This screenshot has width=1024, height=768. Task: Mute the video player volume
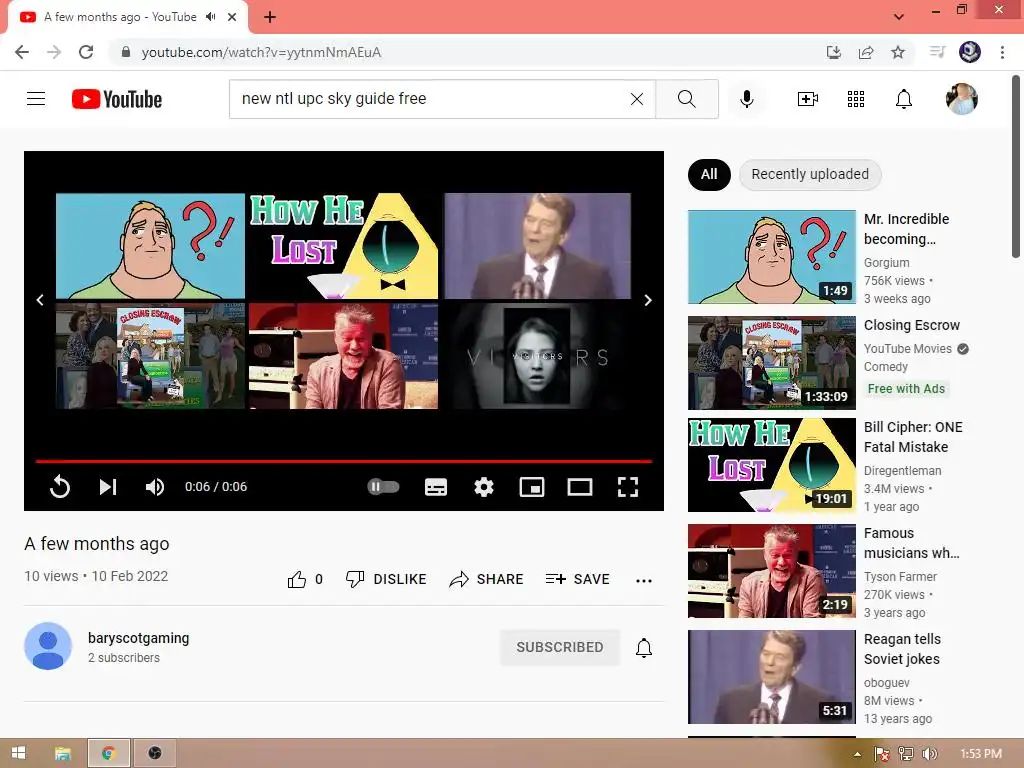point(155,487)
